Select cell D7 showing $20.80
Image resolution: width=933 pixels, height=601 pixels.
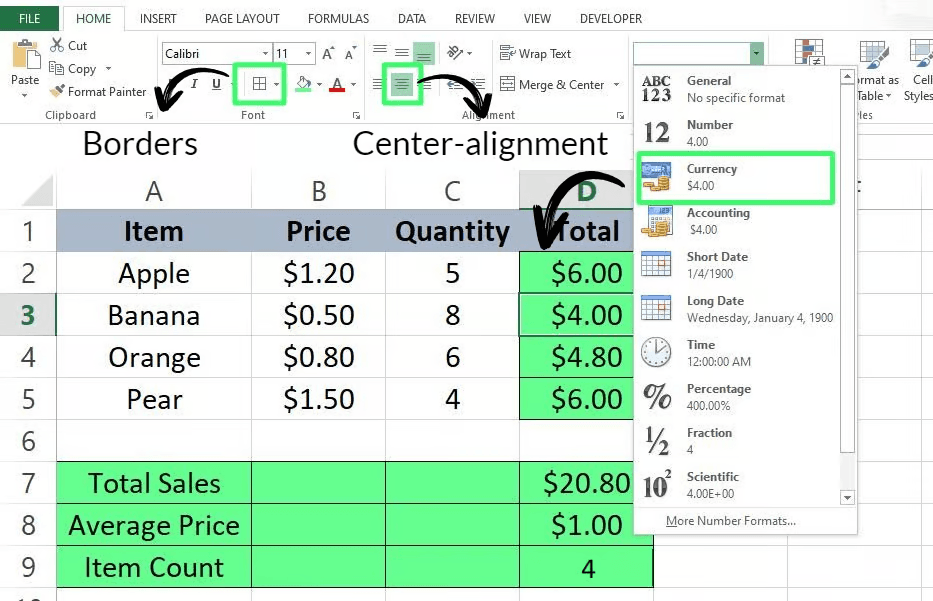tap(586, 484)
